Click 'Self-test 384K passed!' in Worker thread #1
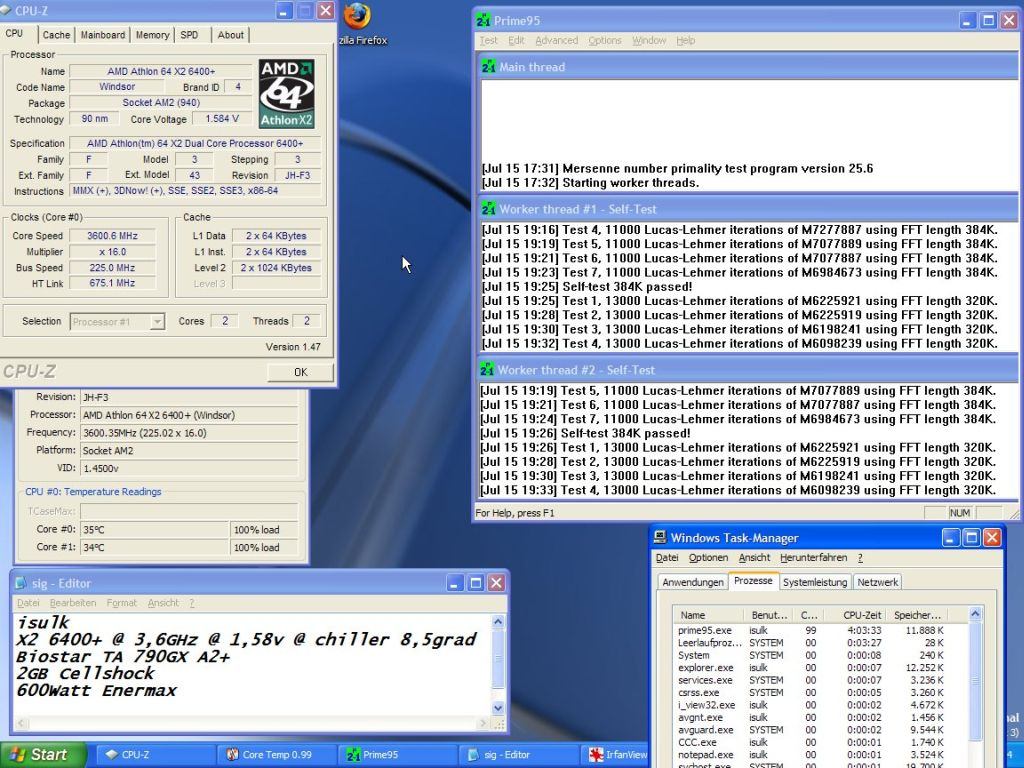1024x768 pixels. pyautogui.click(x=627, y=287)
